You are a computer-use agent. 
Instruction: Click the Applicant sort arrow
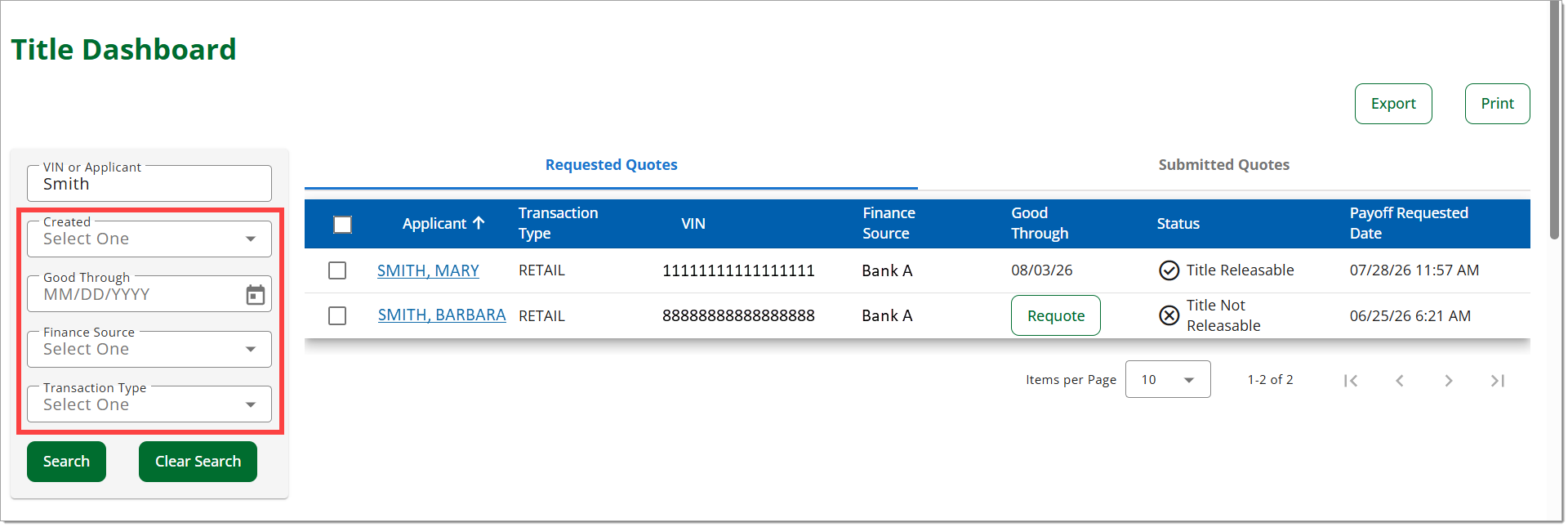pos(479,223)
